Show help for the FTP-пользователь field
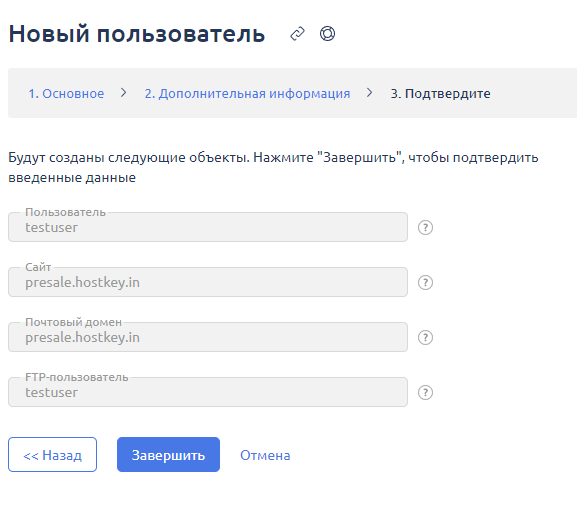This screenshot has width=577, height=515. [425, 393]
